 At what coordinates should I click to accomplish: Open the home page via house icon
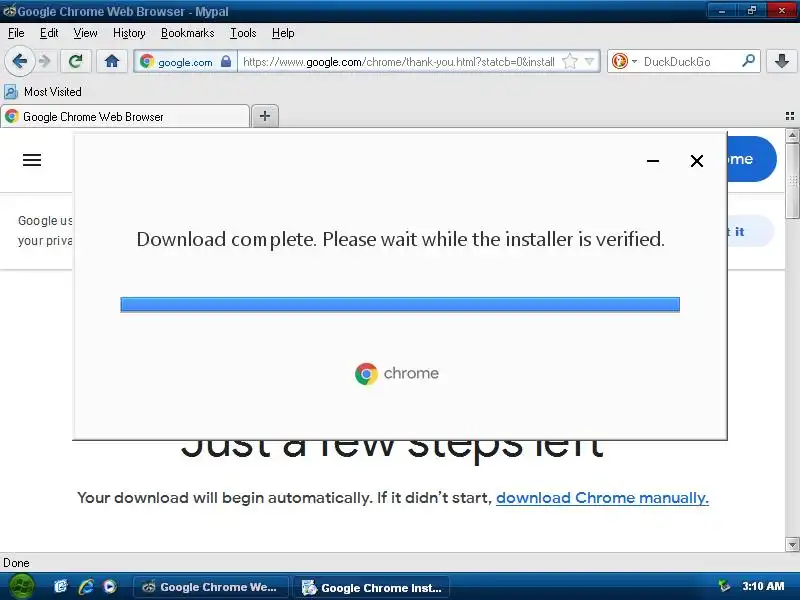pyautogui.click(x=112, y=61)
